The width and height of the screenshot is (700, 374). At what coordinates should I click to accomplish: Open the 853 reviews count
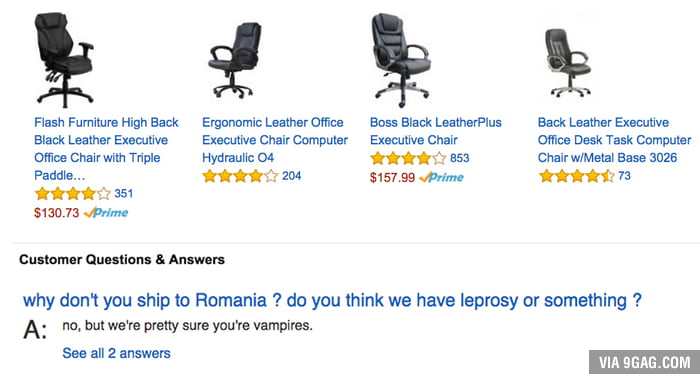[x=459, y=158]
